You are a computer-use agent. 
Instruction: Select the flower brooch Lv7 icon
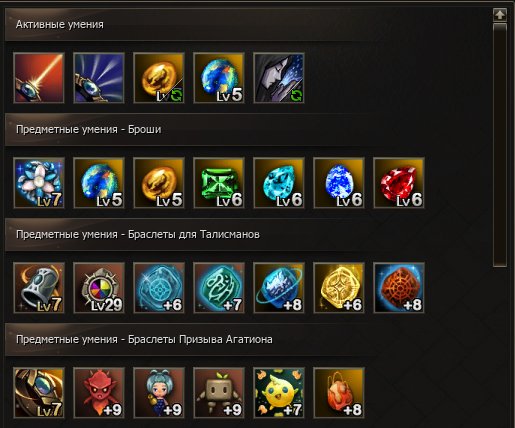[39, 183]
